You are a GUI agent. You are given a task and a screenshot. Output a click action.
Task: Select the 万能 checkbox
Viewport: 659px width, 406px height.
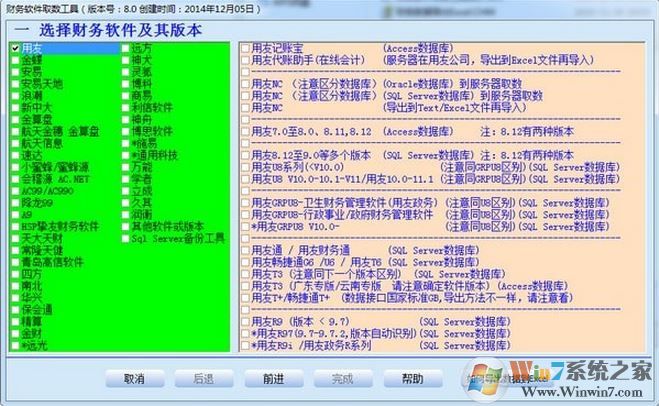[125, 167]
